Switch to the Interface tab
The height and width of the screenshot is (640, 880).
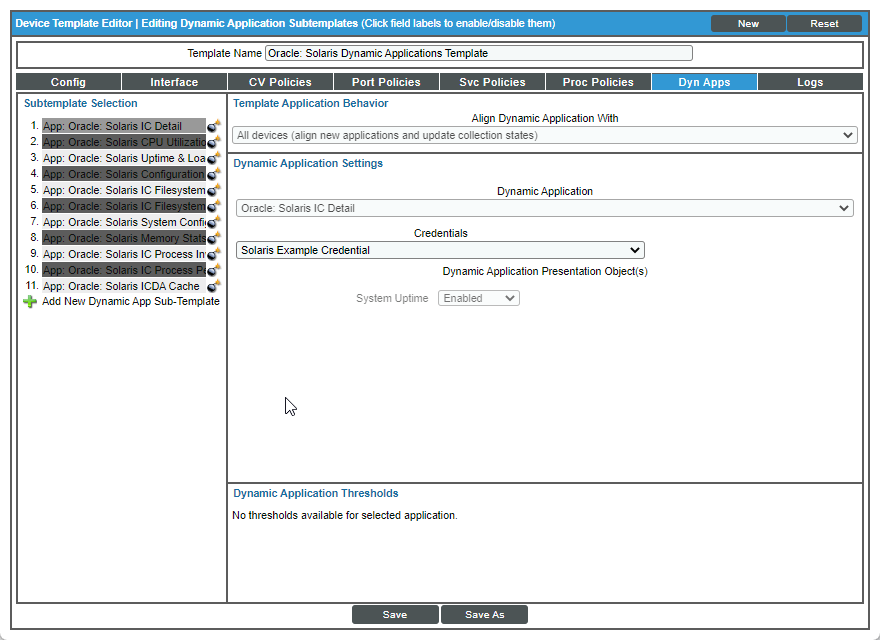(x=174, y=82)
